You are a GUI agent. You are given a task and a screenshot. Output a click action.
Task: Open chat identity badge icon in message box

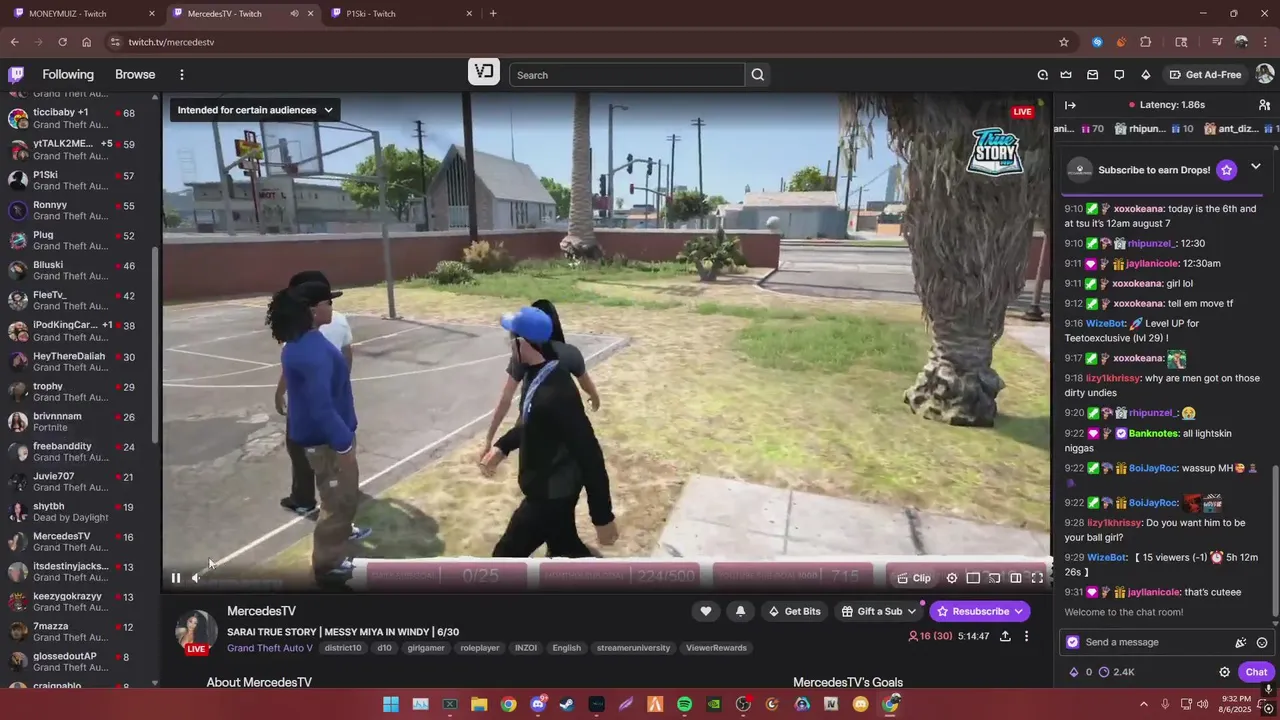point(1073,642)
